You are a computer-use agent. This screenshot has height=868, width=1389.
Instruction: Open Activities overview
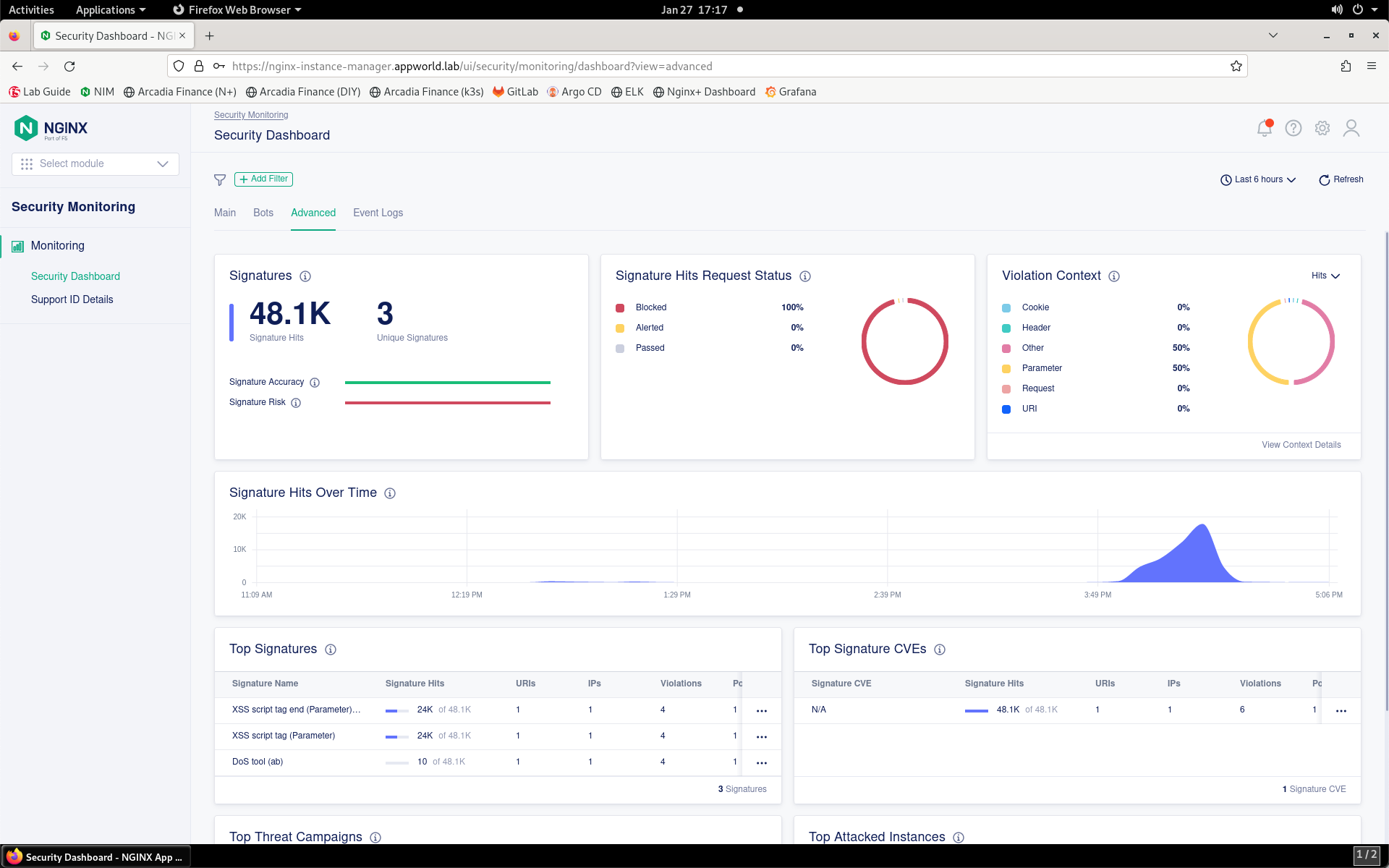(x=31, y=9)
